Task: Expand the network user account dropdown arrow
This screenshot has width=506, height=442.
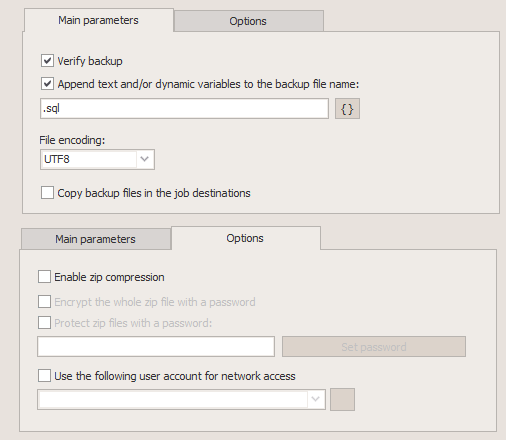Action: click(x=316, y=399)
